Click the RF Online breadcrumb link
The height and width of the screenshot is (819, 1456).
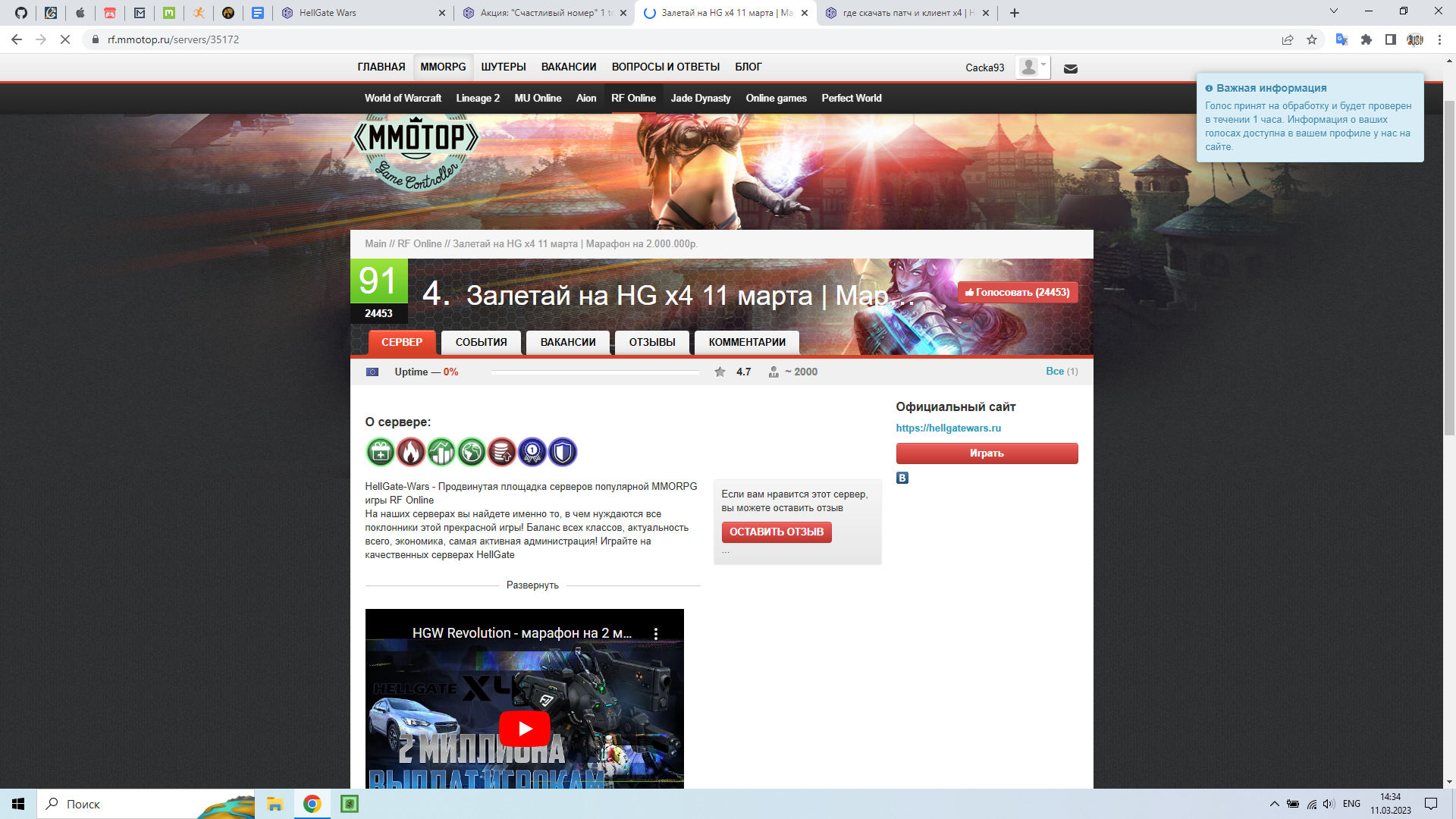[419, 244]
